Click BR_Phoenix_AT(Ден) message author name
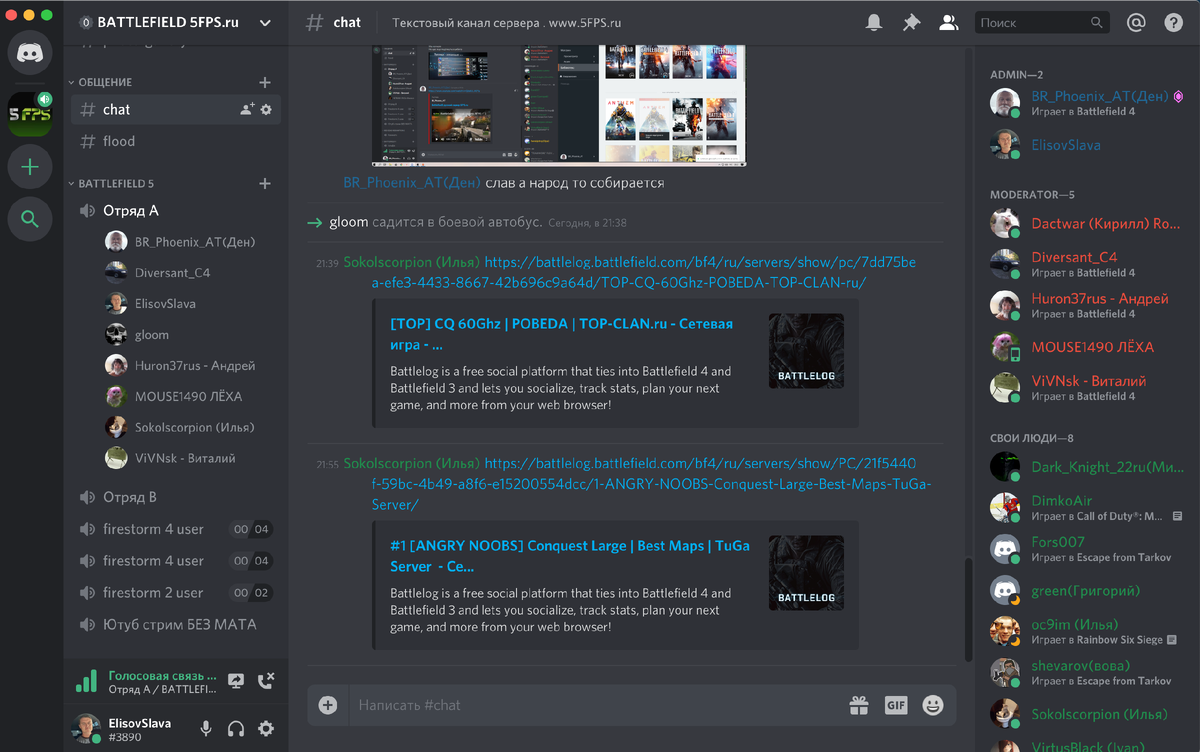The width and height of the screenshot is (1200, 752). pos(412,183)
